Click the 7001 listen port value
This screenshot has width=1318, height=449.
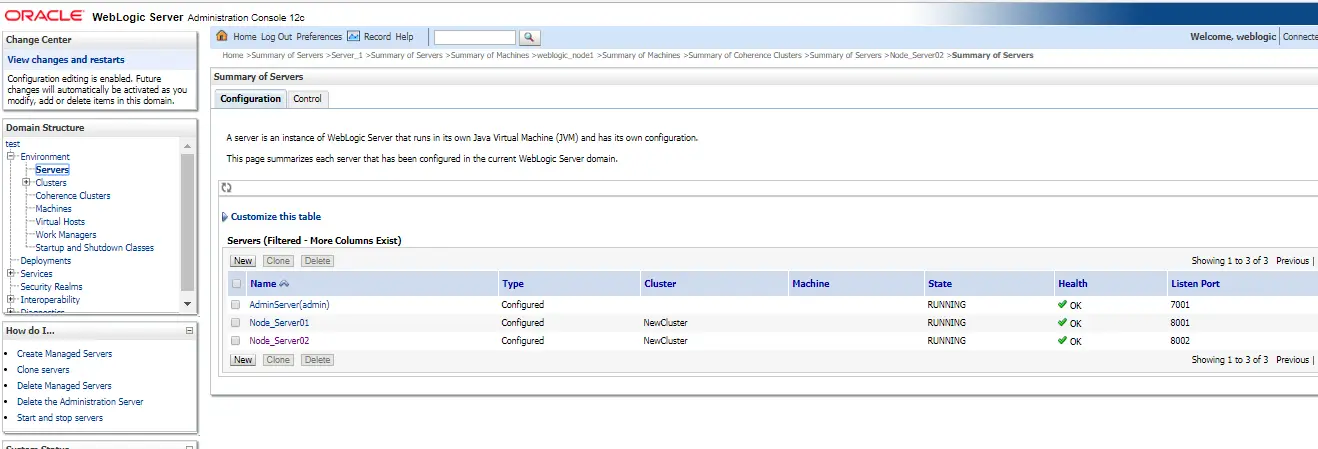click(1180, 304)
